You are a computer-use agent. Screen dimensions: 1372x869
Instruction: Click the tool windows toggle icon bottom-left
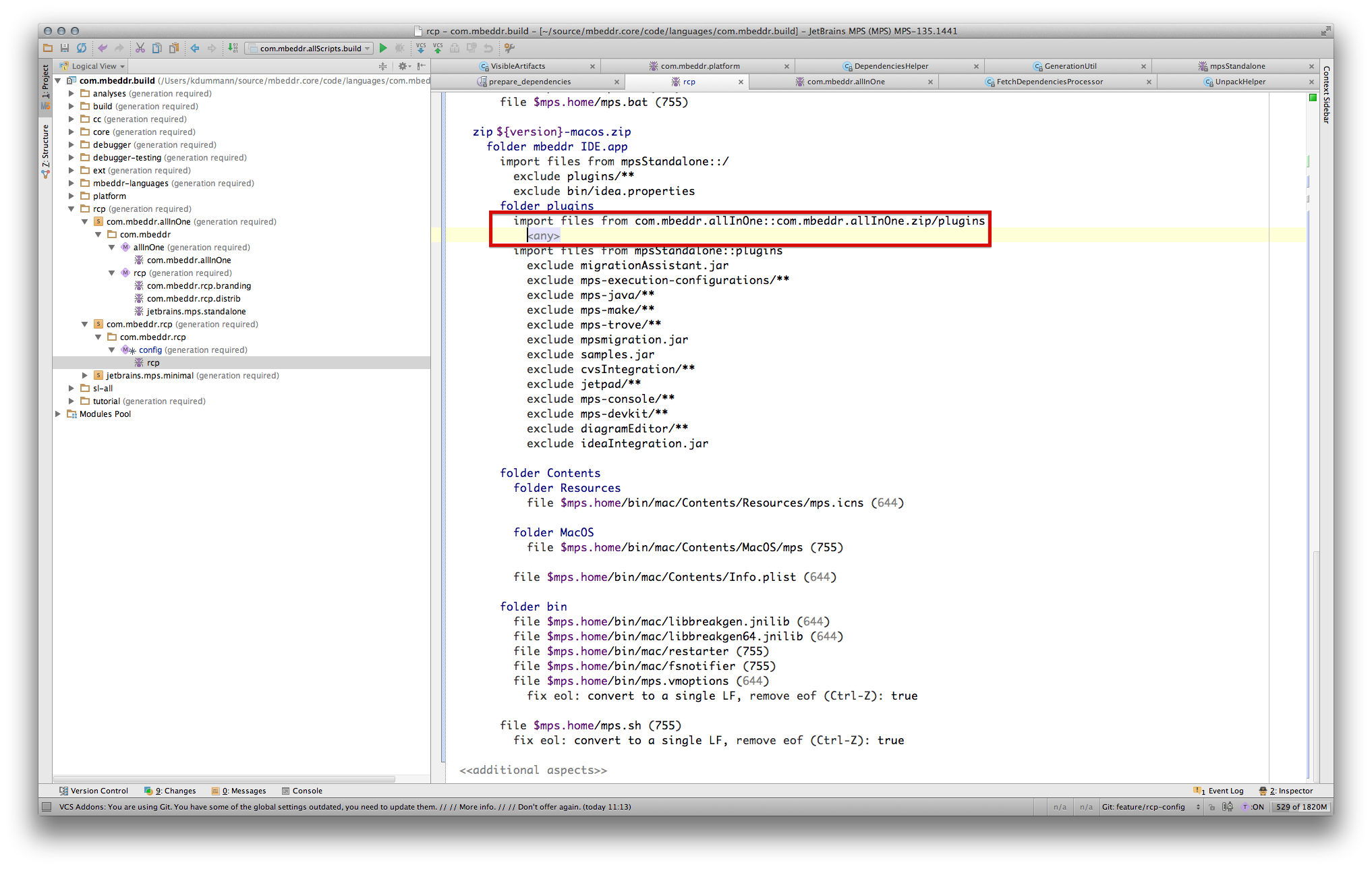pos(47,806)
